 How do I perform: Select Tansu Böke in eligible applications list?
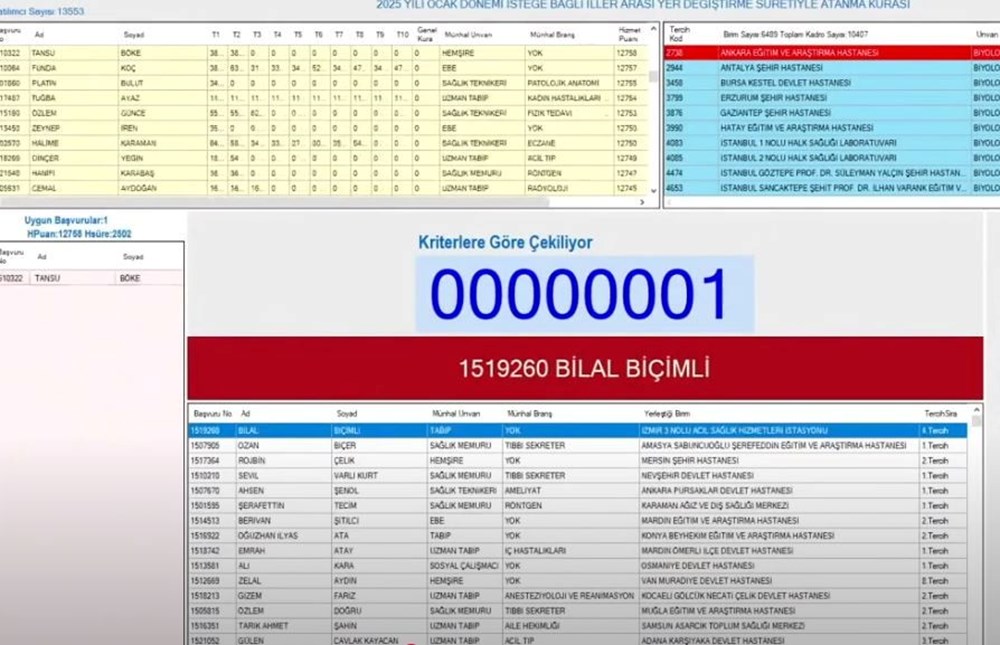click(90, 278)
